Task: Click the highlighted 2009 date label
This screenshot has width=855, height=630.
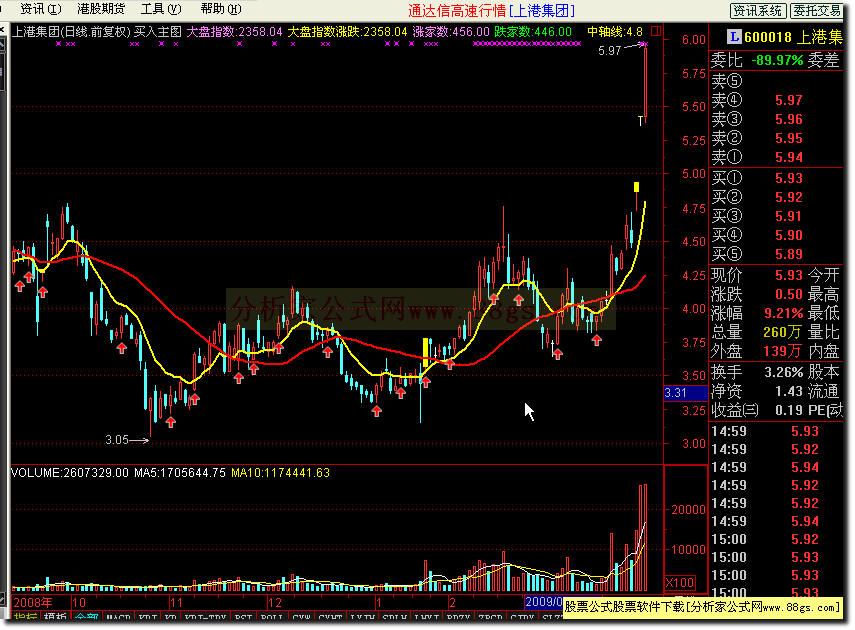Action: point(544,602)
